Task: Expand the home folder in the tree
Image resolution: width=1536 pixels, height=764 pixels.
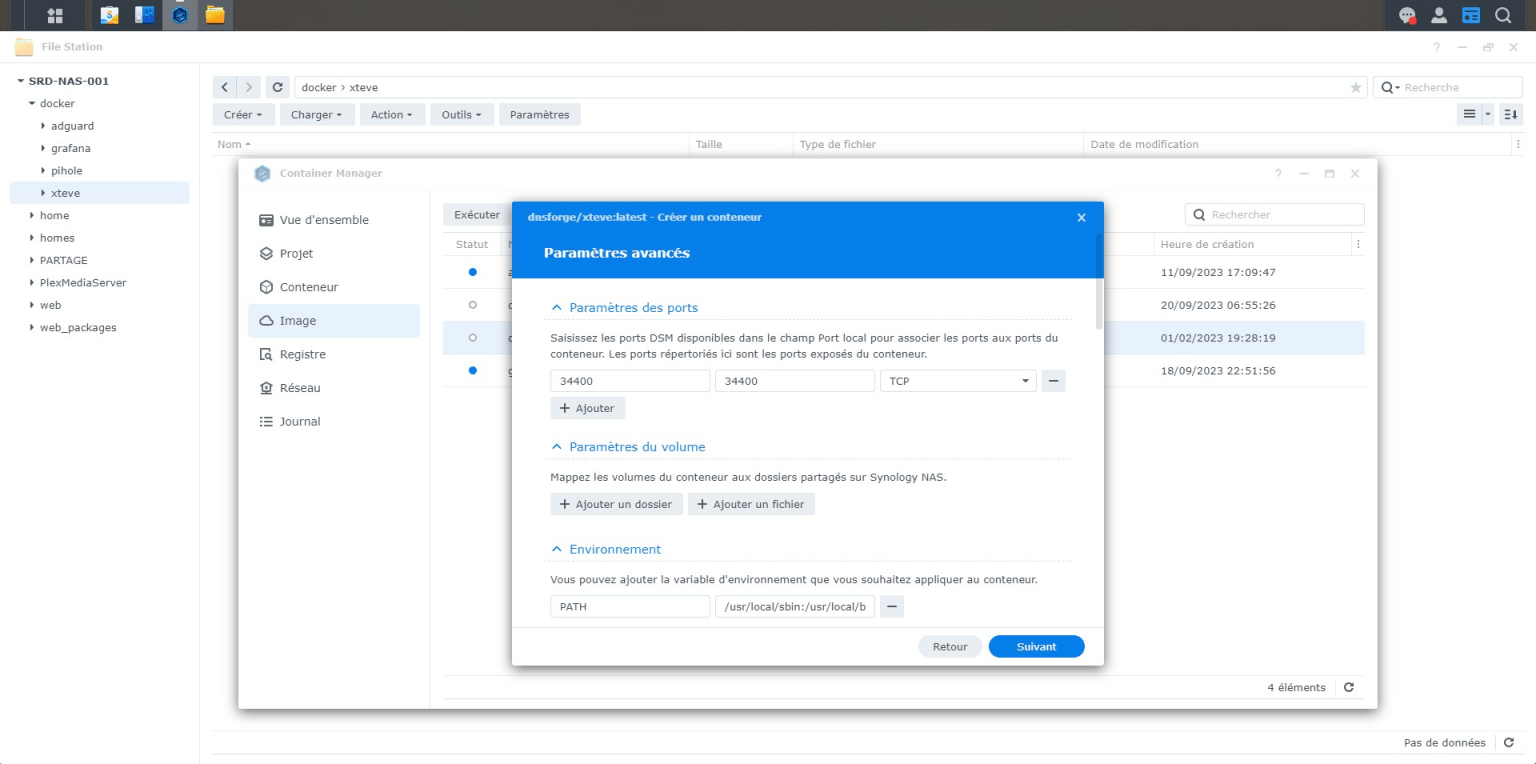Action: [x=30, y=215]
